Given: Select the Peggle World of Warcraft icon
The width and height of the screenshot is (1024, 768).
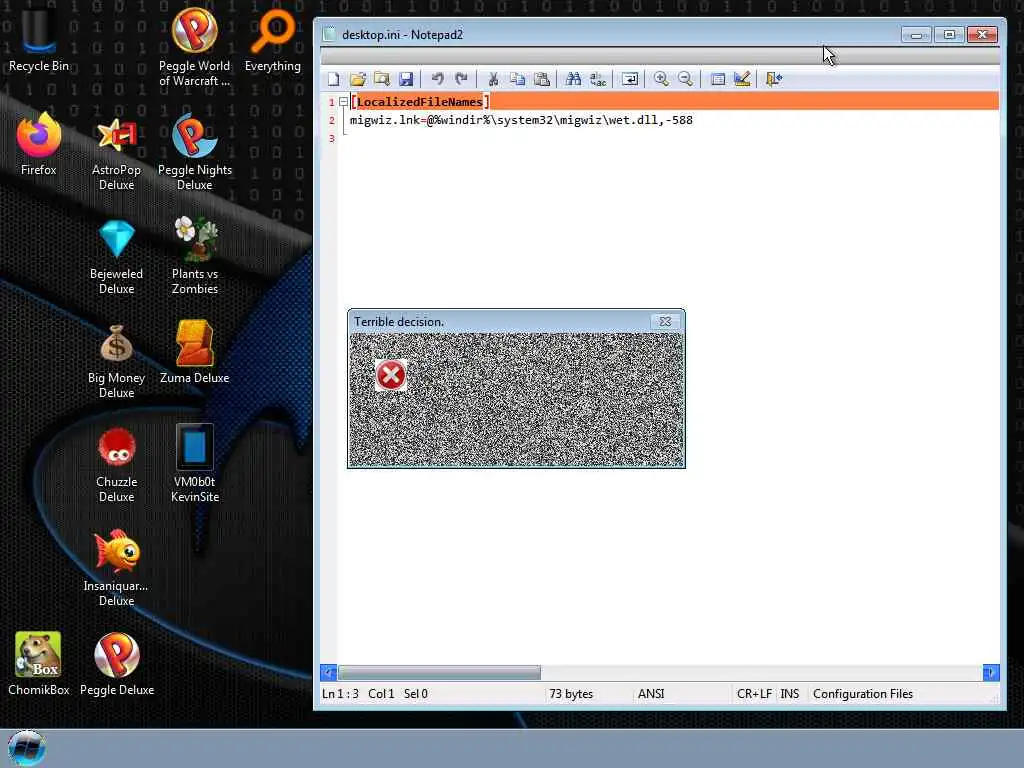Looking at the screenshot, I should (x=195, y=47).
